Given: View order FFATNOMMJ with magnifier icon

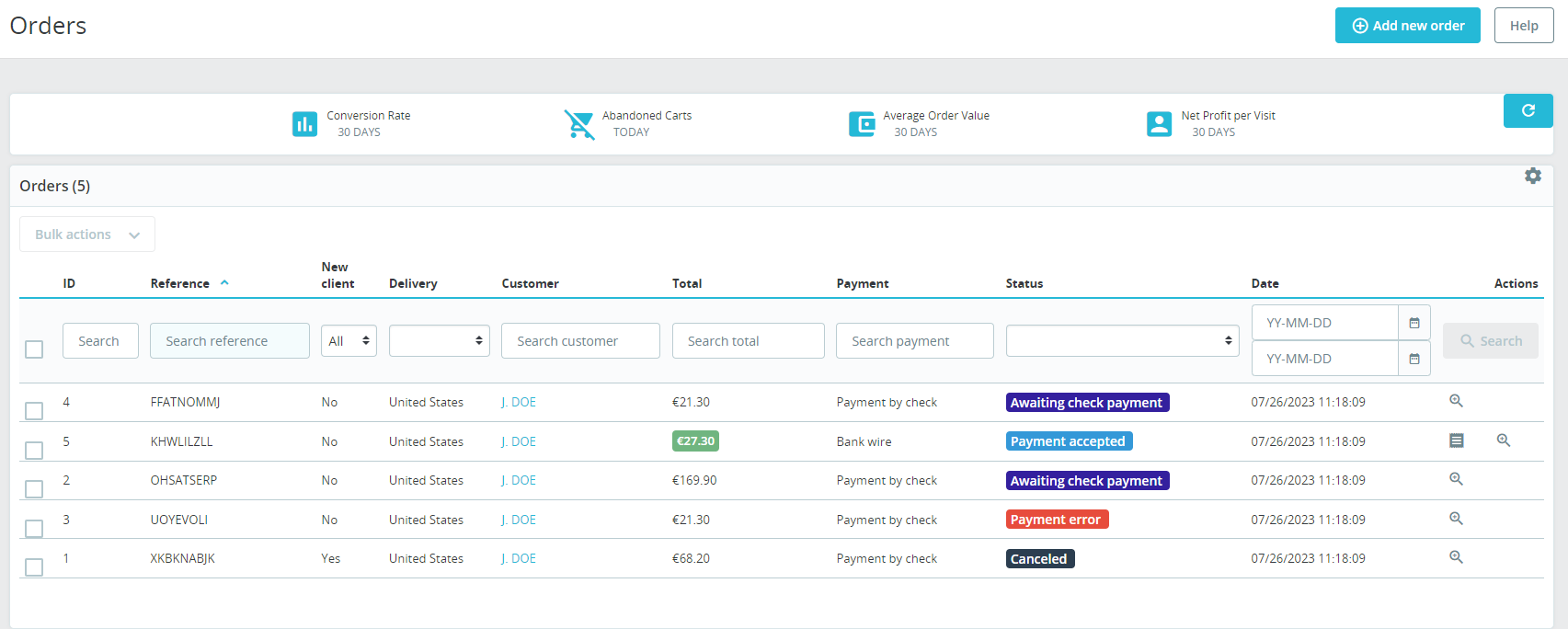Looking at the screenshot, I should 1456,401.
